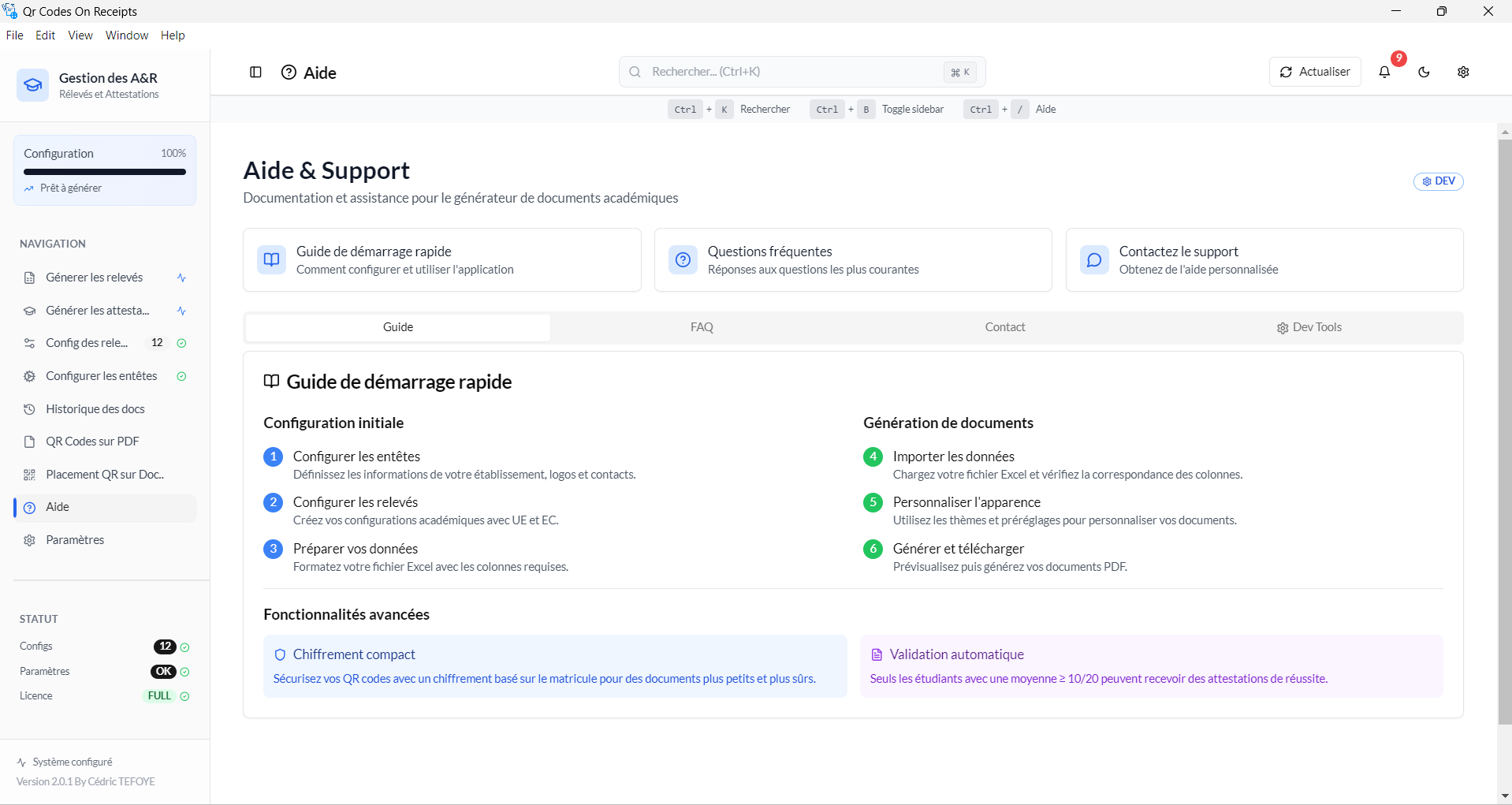Open the Guide de démarrage rapide card
The image size is (1512, 805).
[x=442, y=260]
